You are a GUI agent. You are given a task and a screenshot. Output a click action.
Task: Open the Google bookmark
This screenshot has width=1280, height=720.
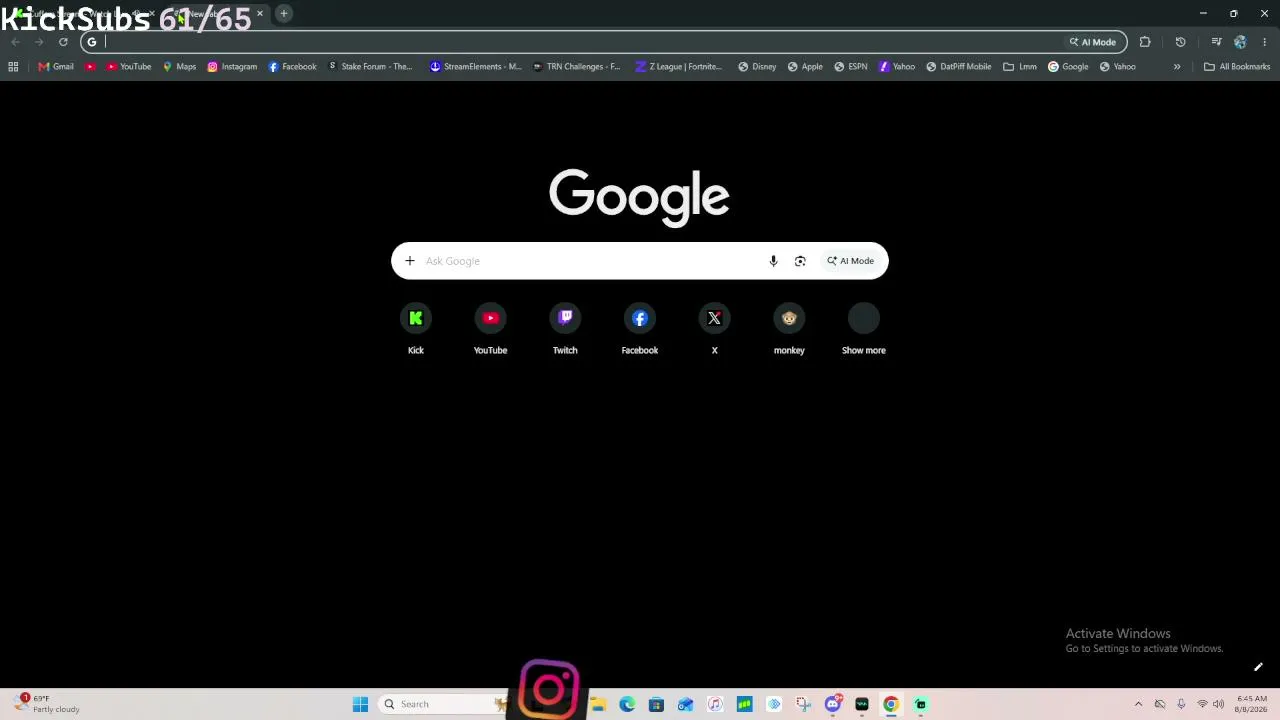(x=1068, y=66)
